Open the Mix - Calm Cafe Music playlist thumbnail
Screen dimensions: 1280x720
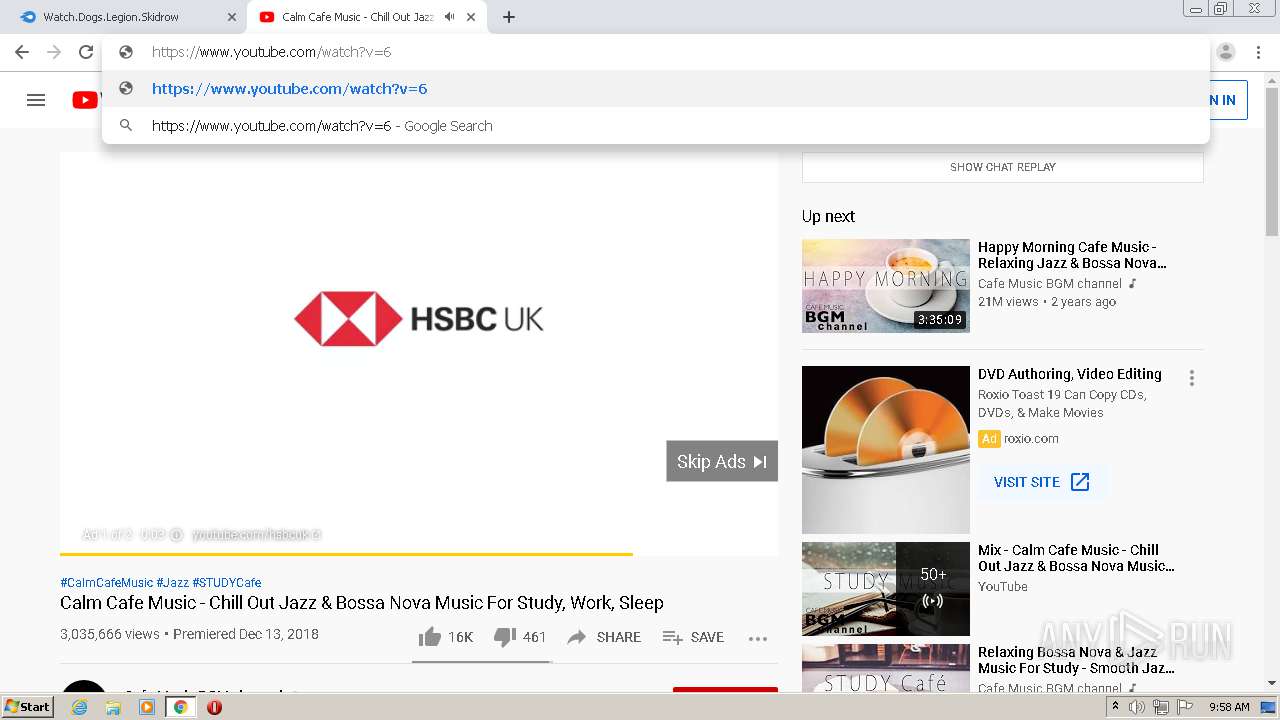coord(886,589)
